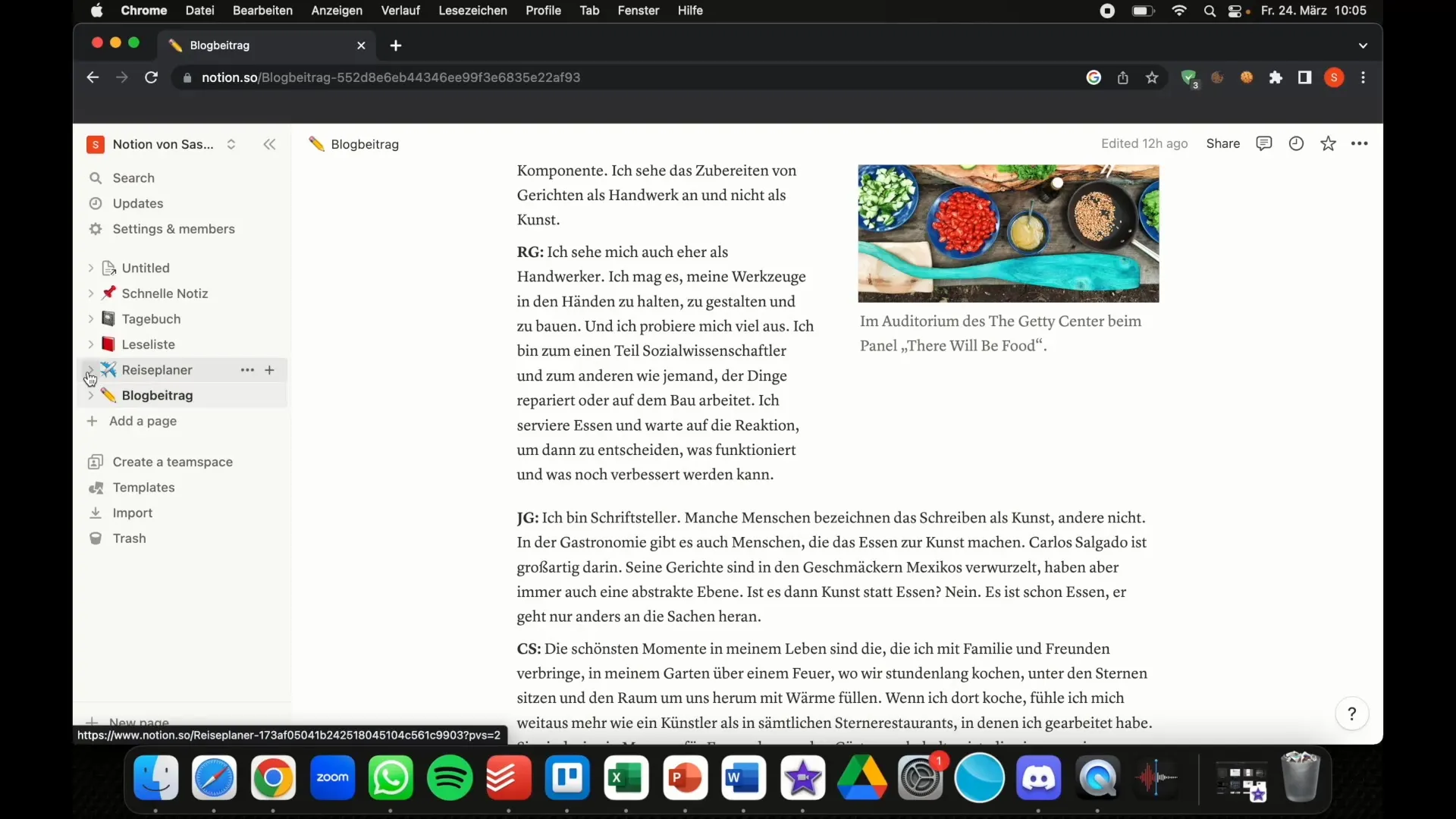
Task: Select Templates in the sidebar
Action: point(143,487)
